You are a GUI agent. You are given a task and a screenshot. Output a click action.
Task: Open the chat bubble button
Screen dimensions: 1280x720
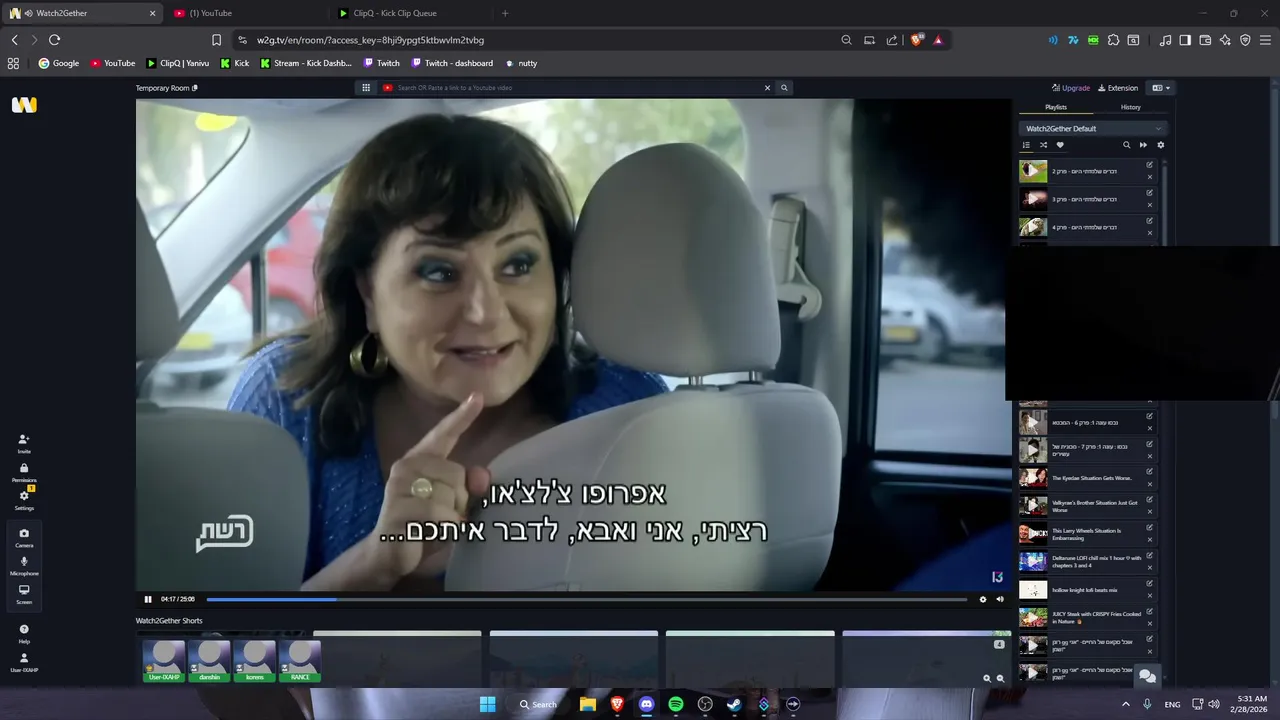point(1147,676)
